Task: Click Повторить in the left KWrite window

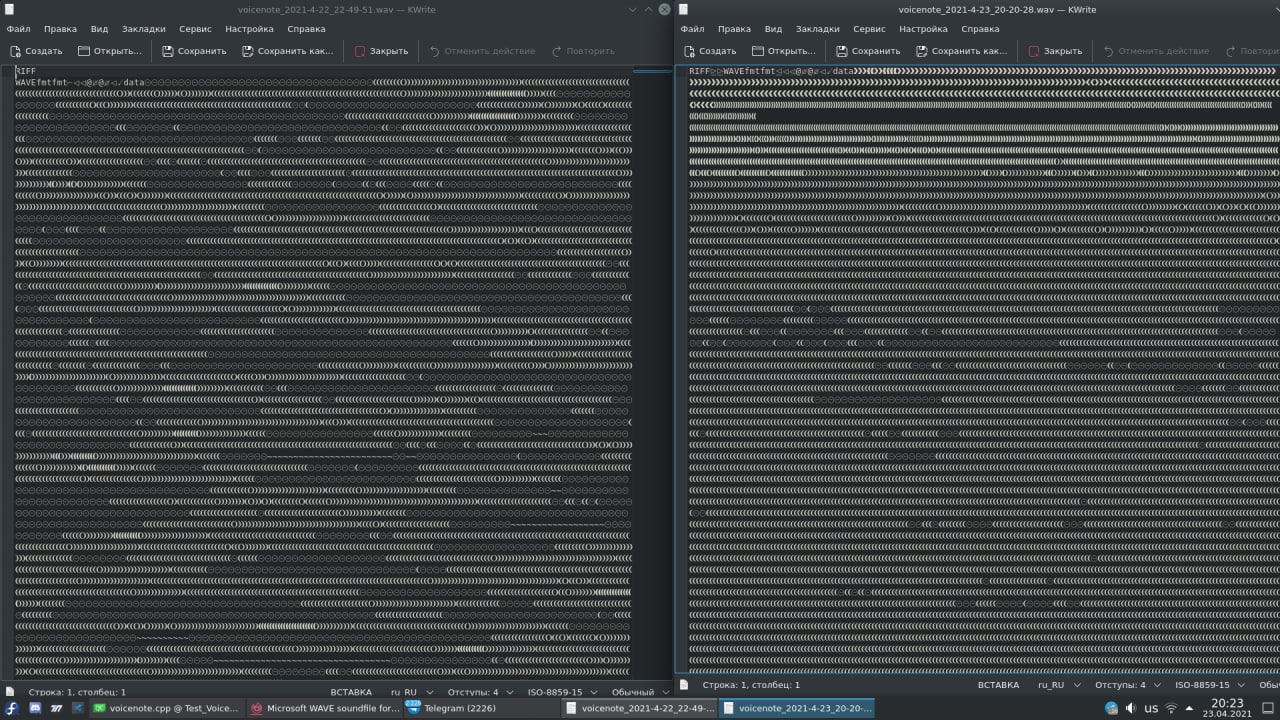Action: coord(582,51)
